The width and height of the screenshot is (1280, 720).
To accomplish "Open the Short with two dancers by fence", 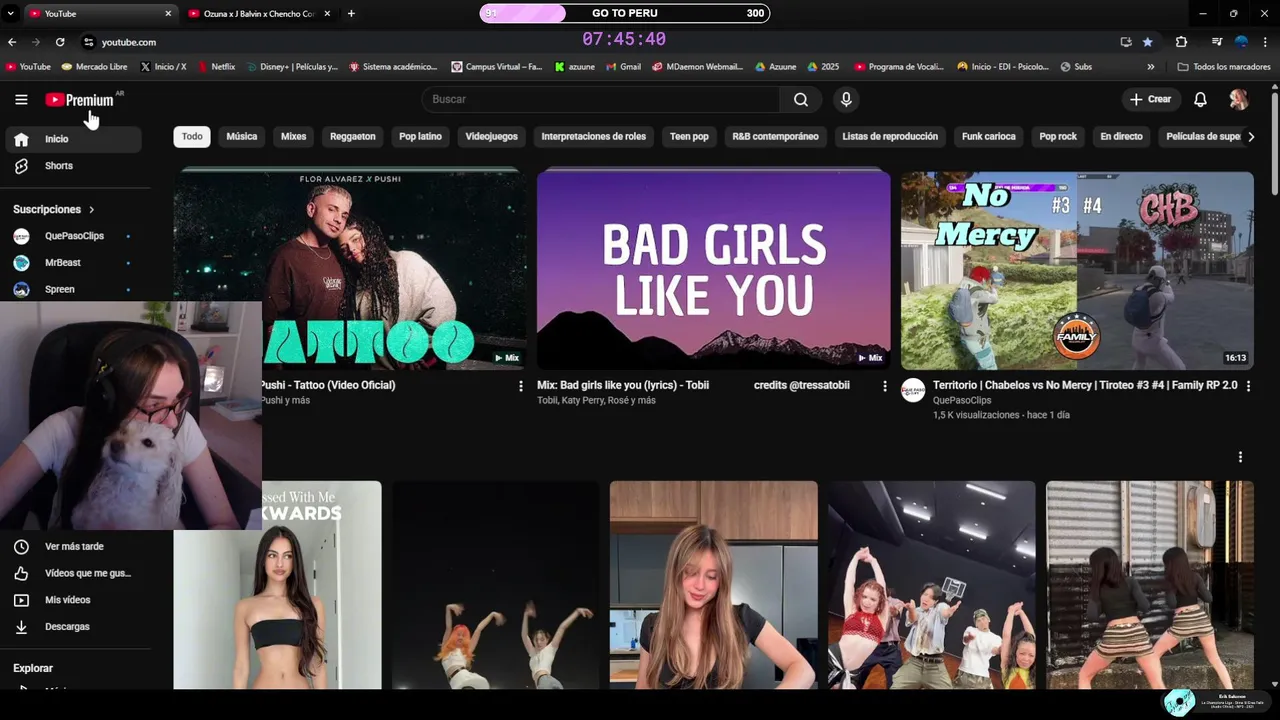I will [x=1149, y=585].
